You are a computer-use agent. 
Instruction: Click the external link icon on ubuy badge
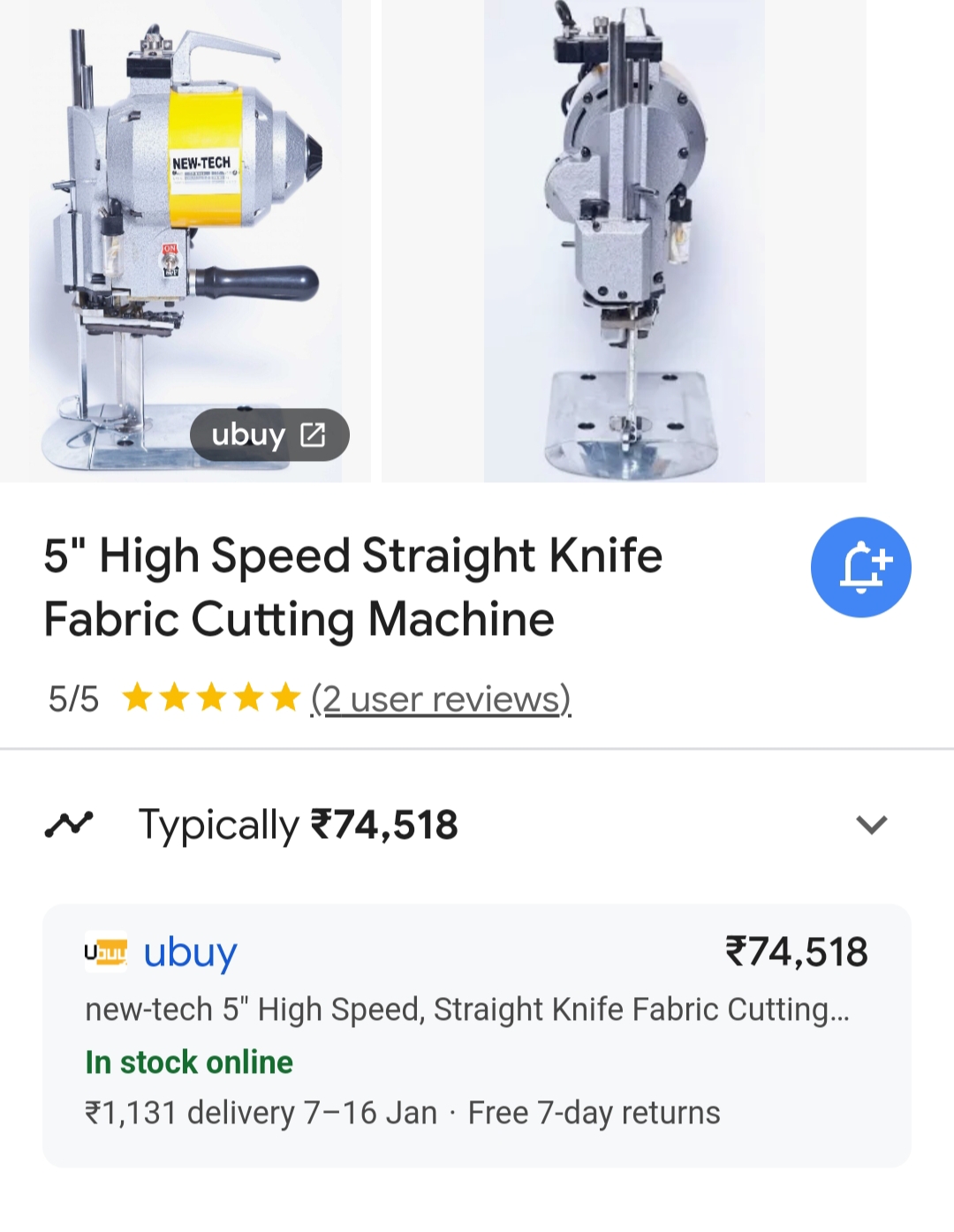tap(314, 435)
